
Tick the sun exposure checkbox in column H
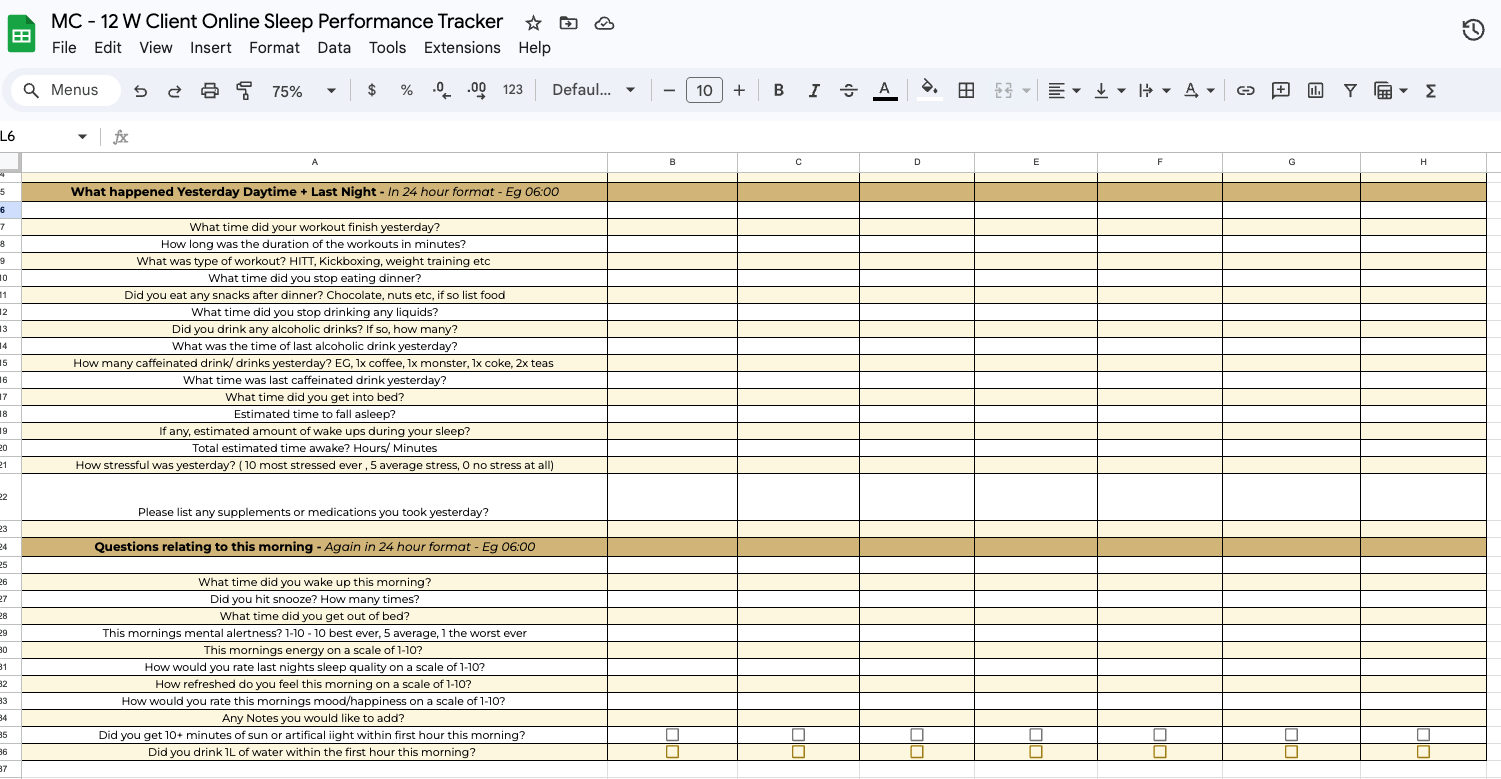point(1423,735)
